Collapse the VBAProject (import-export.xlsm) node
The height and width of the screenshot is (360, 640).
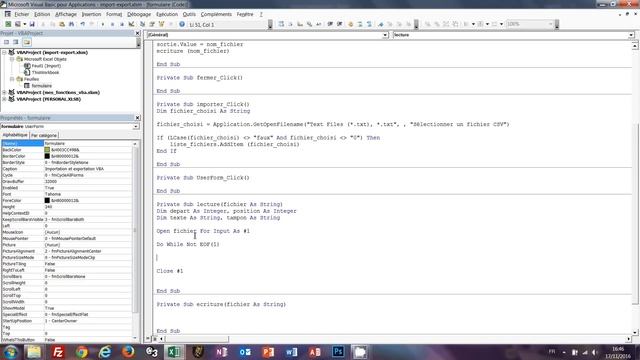(x=4, y=52)
